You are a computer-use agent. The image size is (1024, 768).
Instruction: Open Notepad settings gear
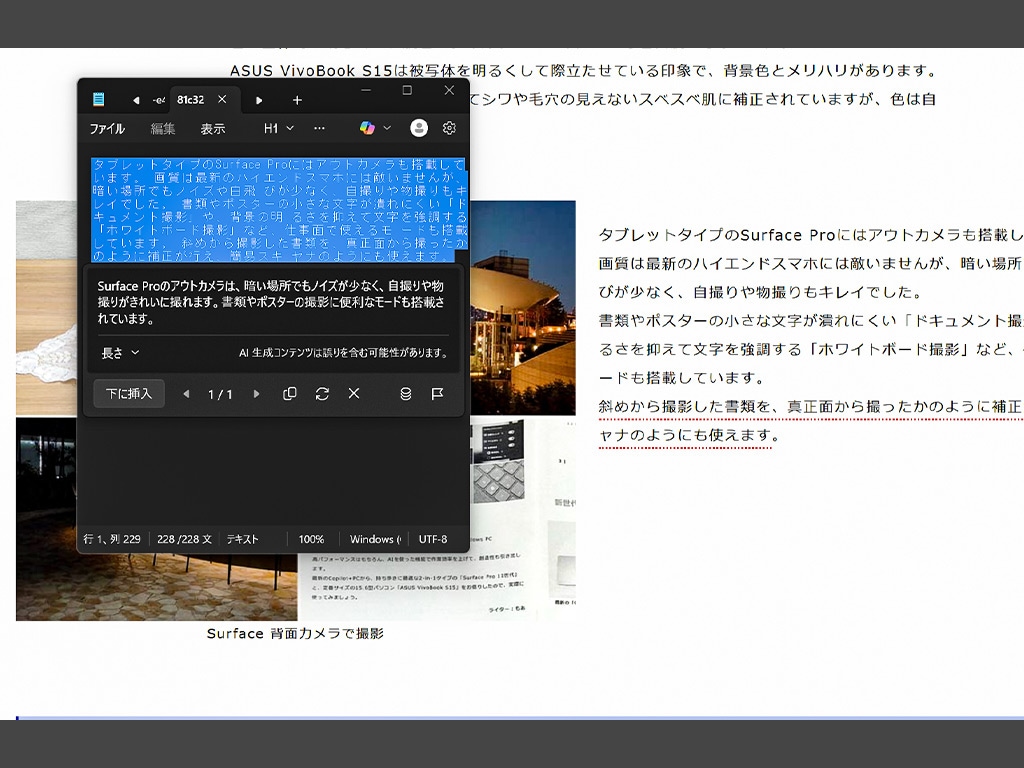click(449, 128)
